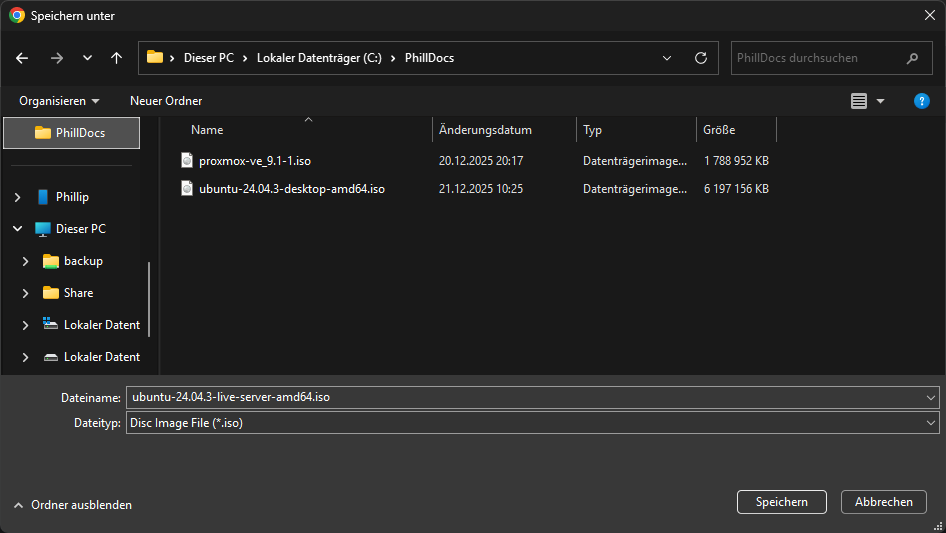Go up one folder level
The image size is (946, 533).
[x=116, y=58]
